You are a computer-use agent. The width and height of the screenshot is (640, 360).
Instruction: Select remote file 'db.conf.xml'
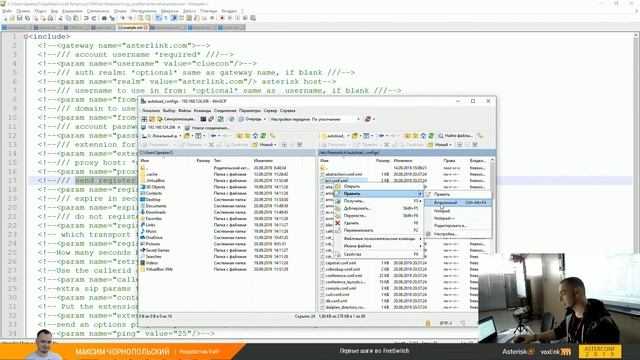336,301
